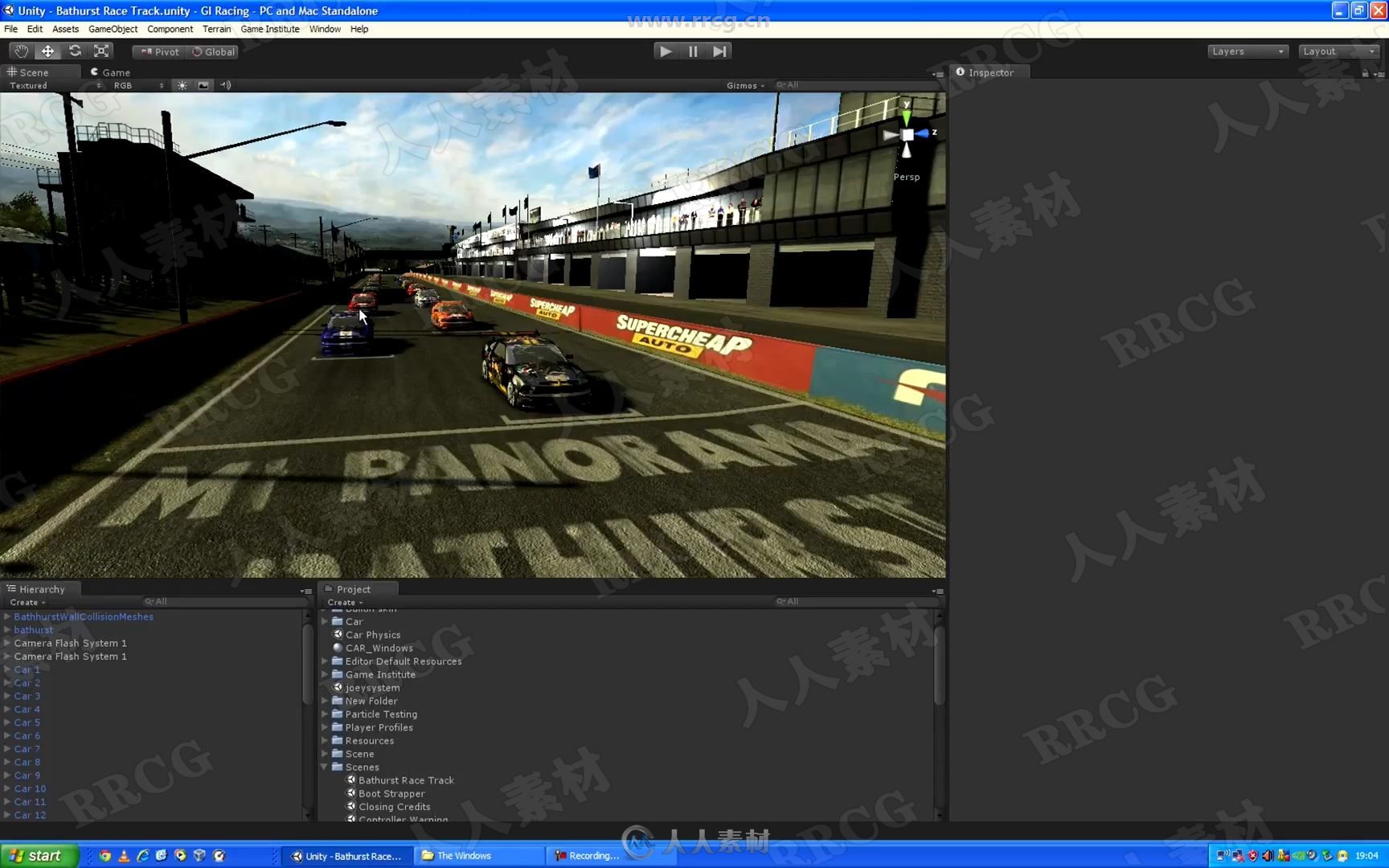
Task: Toggle scene lighting sun icon
Action: click(x=182, y=85)
